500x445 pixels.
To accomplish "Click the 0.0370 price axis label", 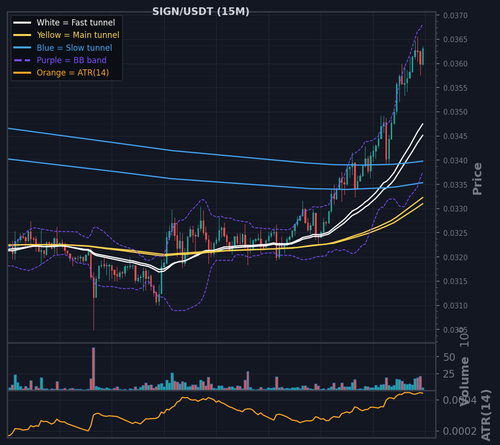I will point(455,15).
